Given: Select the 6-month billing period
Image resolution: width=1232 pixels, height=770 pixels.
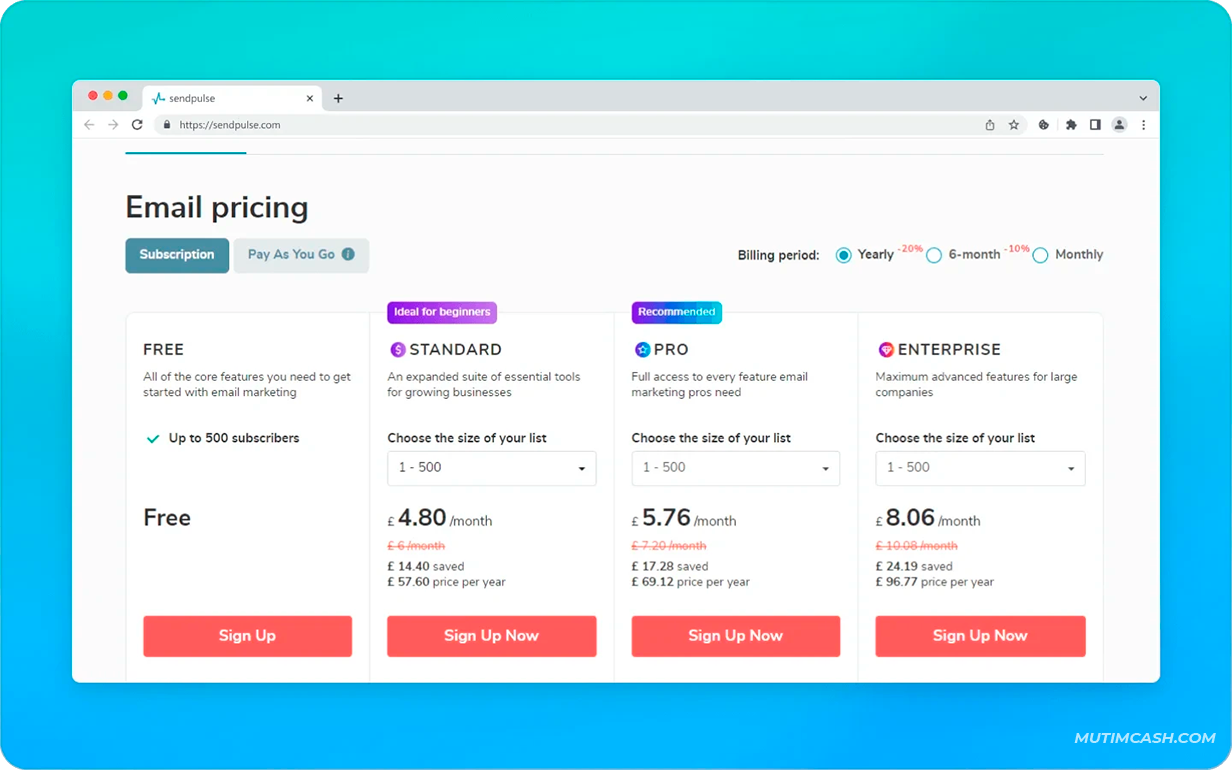Looking at the screenshot, I should coord(934,255).
